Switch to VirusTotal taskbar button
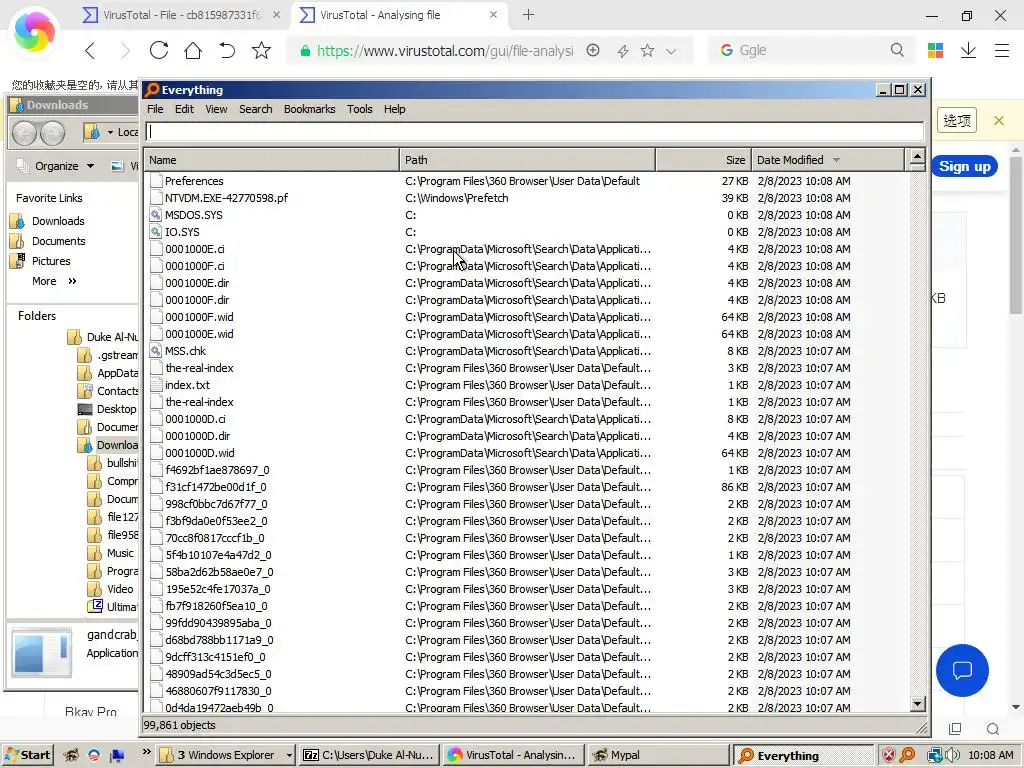Screen dimensions: 1024x768 513,755
